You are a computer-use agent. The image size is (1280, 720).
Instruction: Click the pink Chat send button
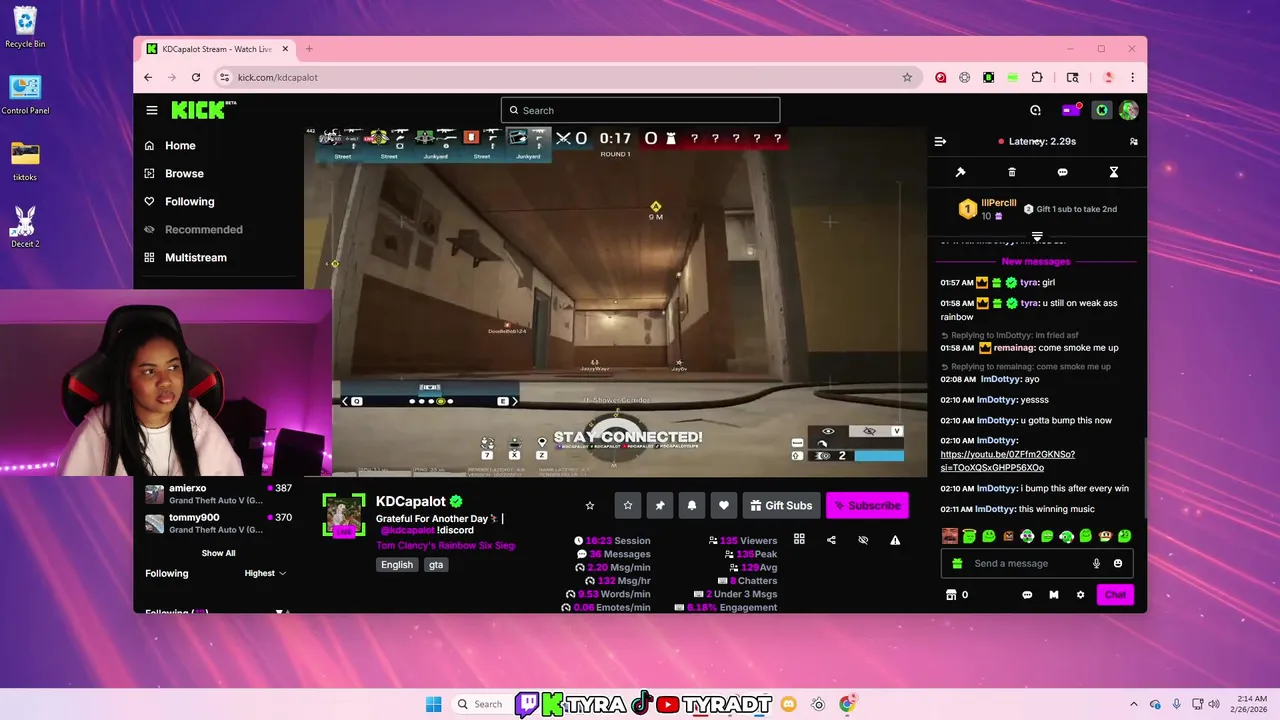pos(1115,595)
